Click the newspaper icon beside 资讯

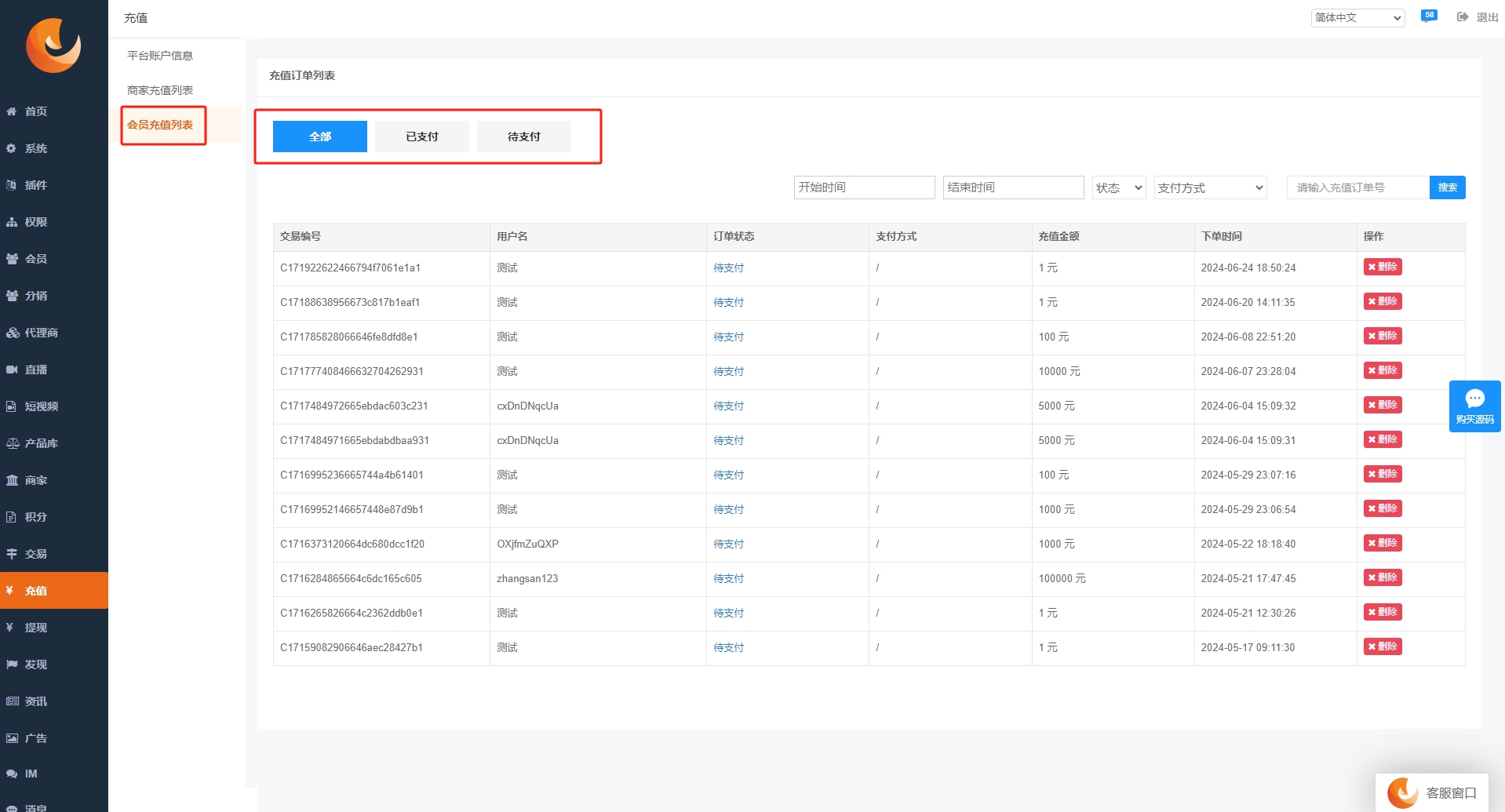13,701
